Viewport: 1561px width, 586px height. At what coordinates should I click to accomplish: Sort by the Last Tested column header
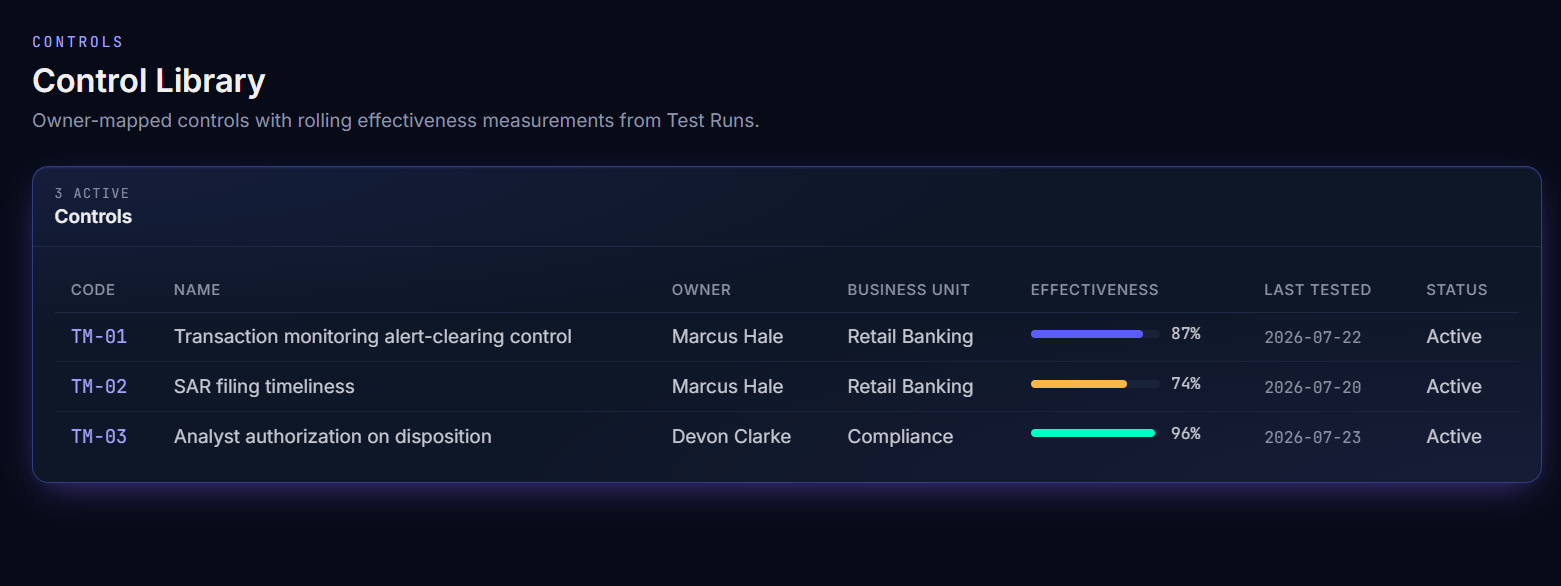coord(1317,290)
